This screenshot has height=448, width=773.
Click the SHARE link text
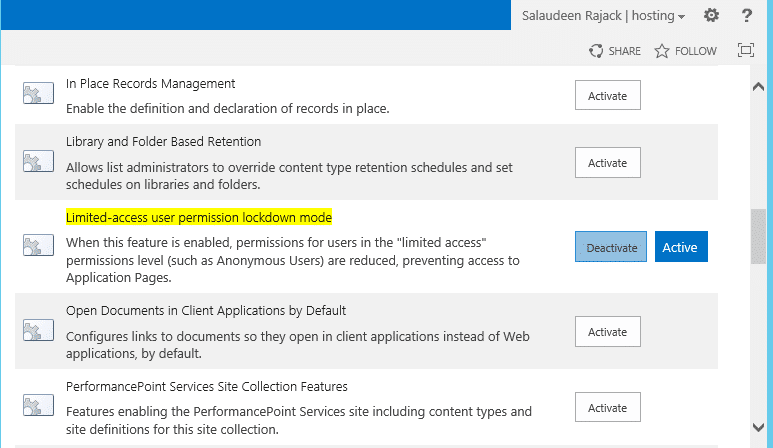(x=624, y=51)
